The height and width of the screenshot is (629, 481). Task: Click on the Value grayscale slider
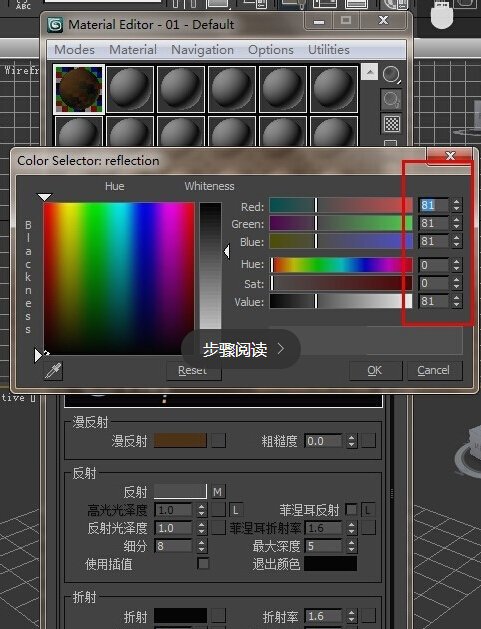[x=341, y=301]
